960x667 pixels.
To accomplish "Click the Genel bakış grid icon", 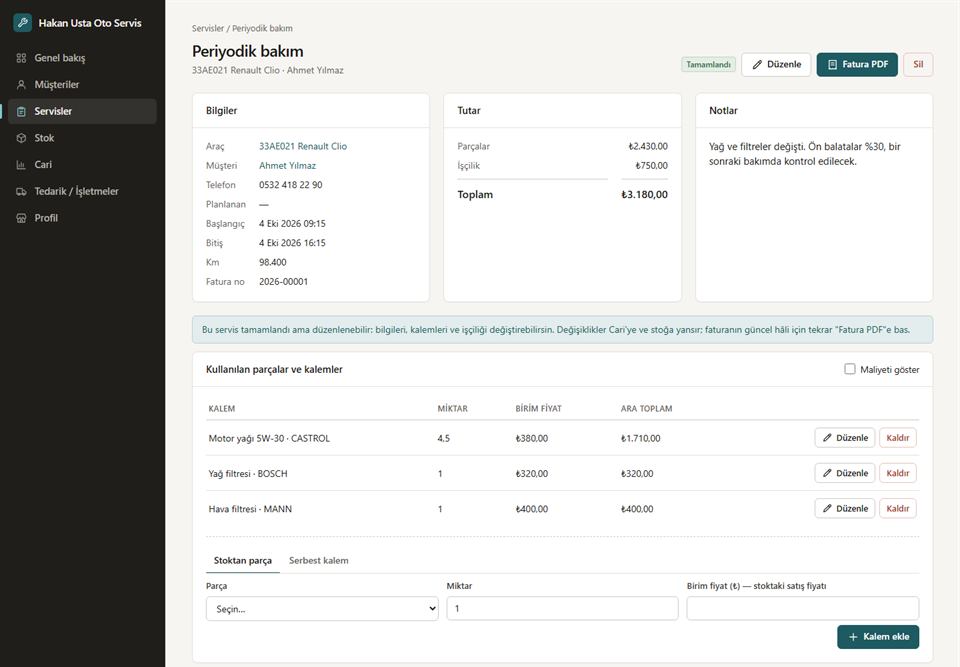I will pos(21,58).
